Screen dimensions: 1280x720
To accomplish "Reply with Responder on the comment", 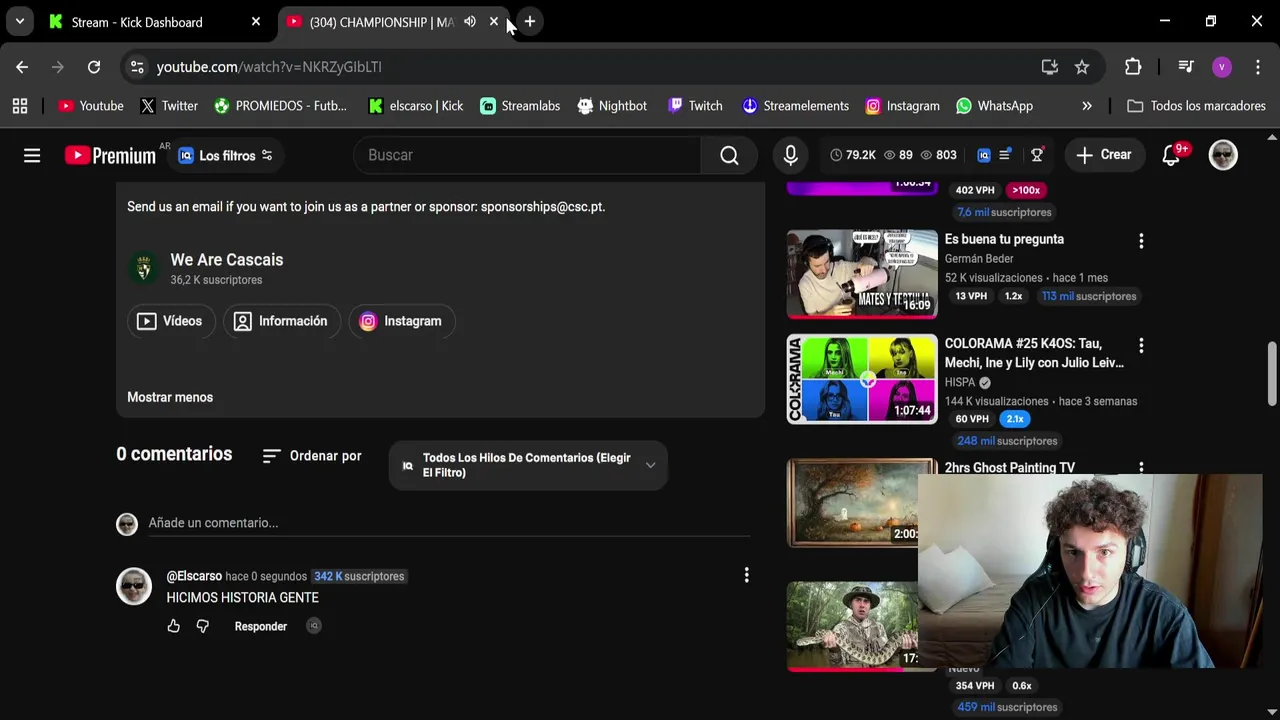I will coord(261,626).
